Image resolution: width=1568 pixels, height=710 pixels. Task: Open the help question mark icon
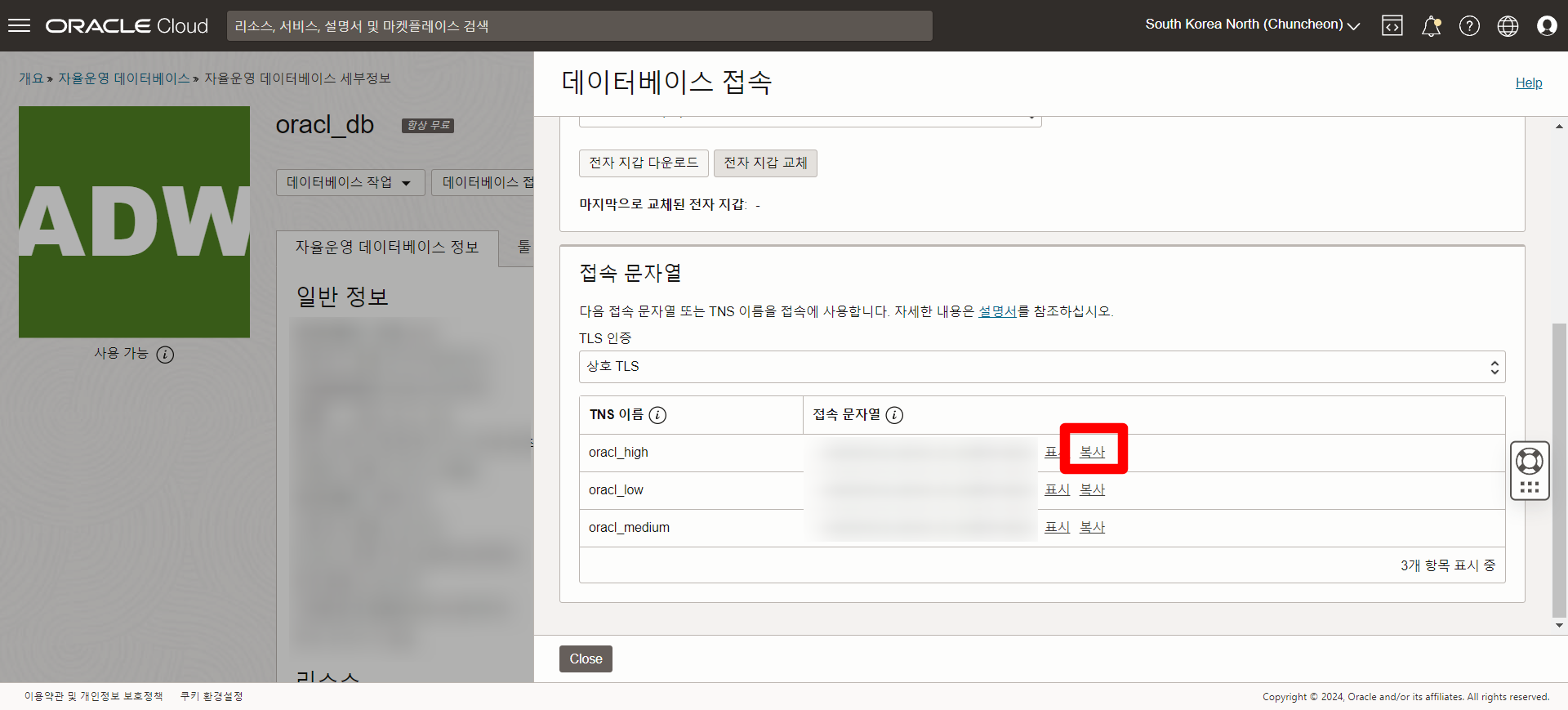tap(1469, 26)
